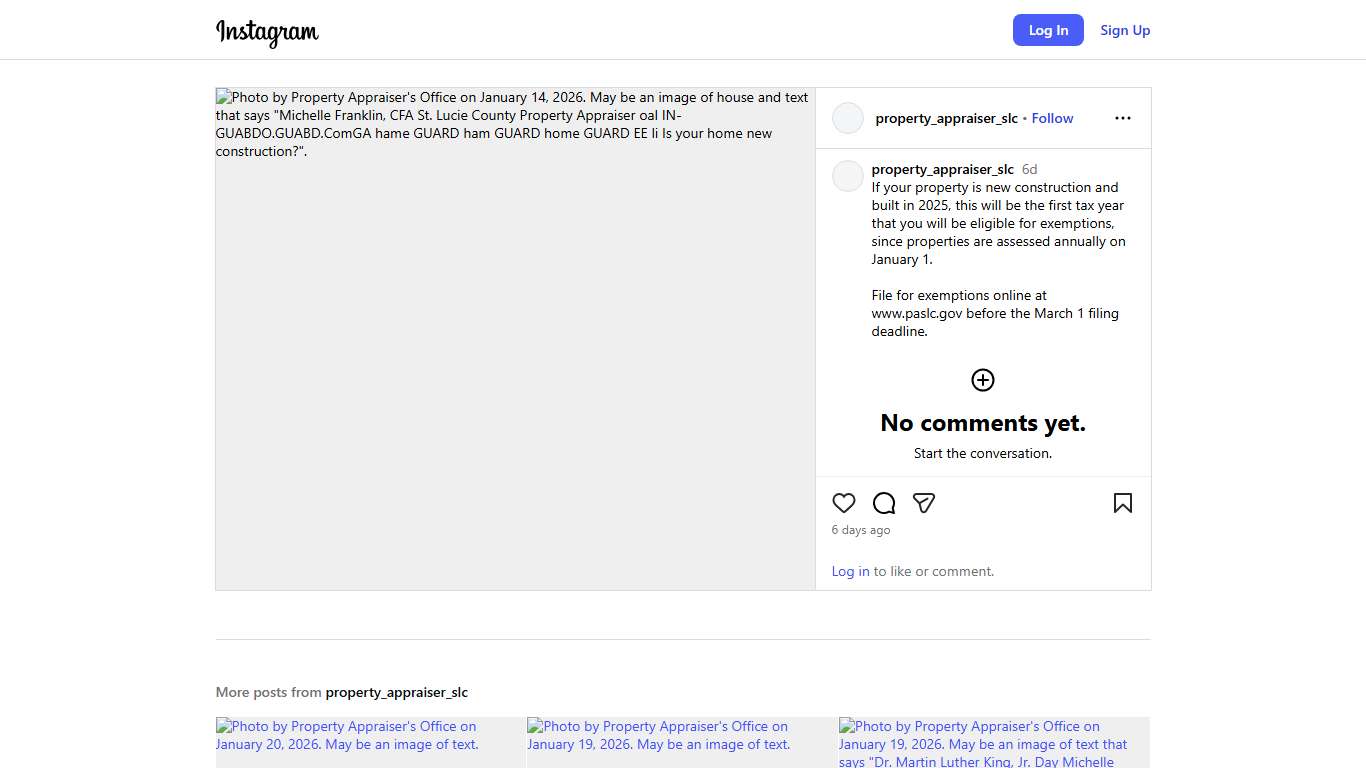The image size is (1366, 768).
Task: Click the Instagram logo
Action: (x=267, y=32)
